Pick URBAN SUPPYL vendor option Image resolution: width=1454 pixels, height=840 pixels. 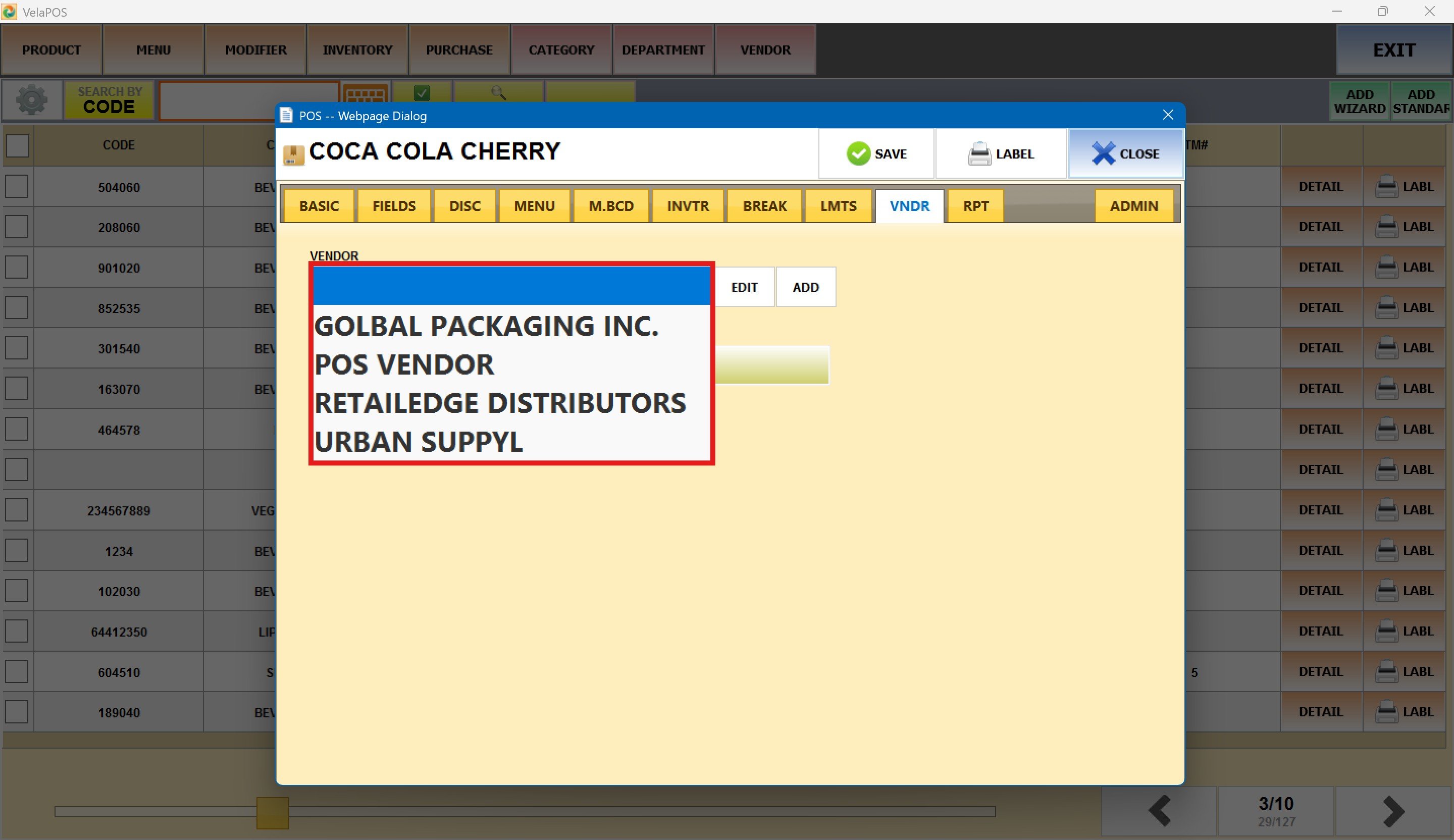(419, 441)
